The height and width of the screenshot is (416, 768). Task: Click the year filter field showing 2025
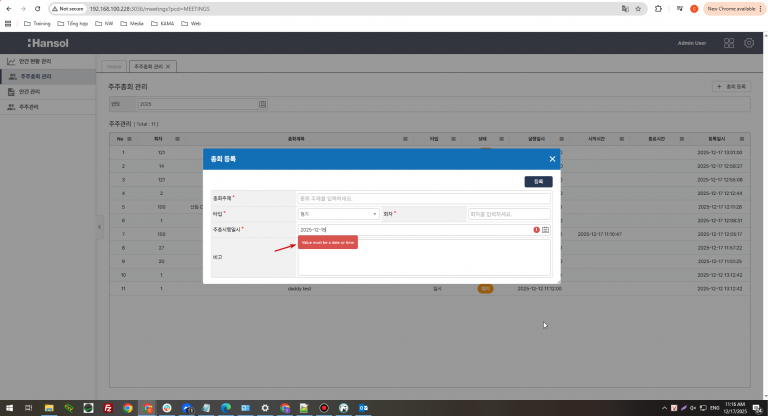coord(198,104)
